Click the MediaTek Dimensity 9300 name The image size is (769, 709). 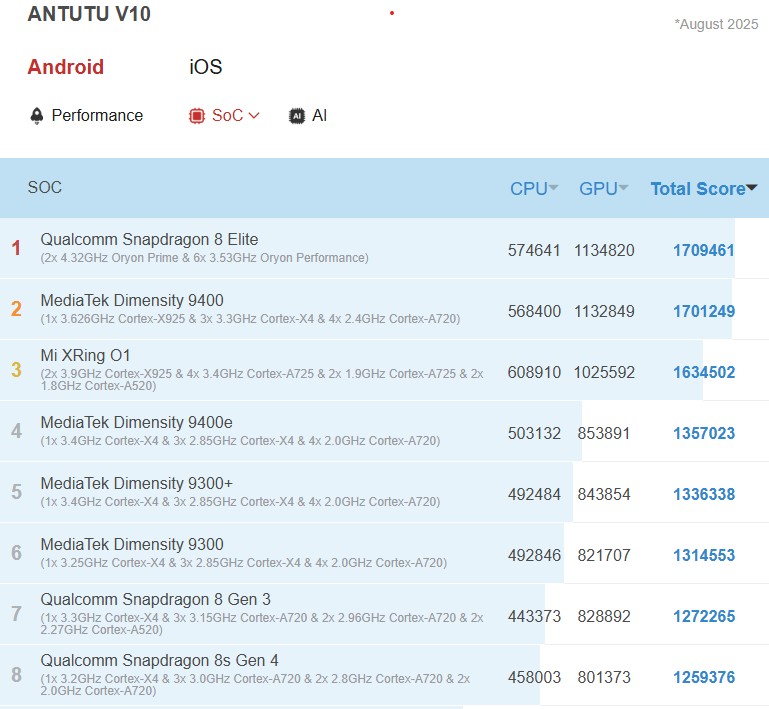(x=132, y=544)
